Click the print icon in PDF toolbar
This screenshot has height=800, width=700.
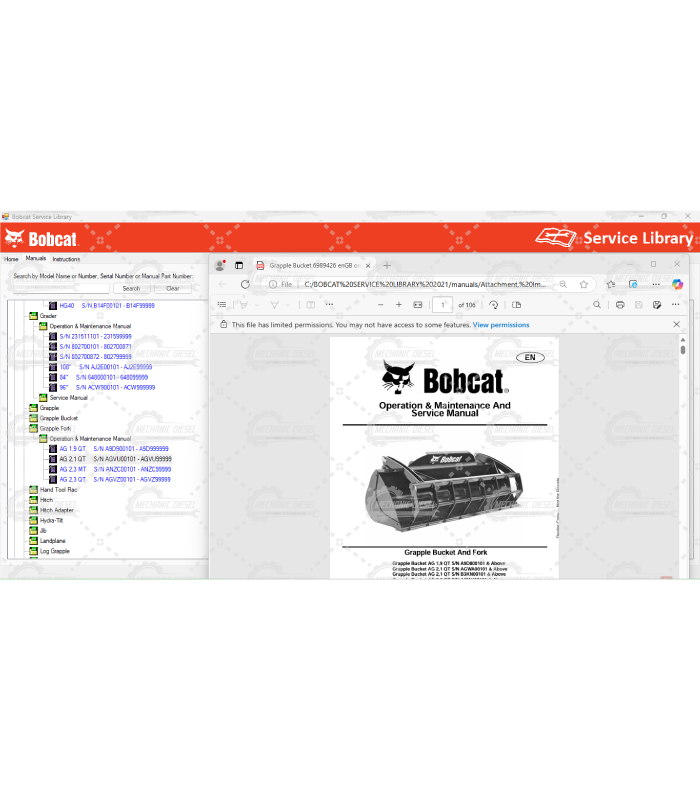pos(620,305)
